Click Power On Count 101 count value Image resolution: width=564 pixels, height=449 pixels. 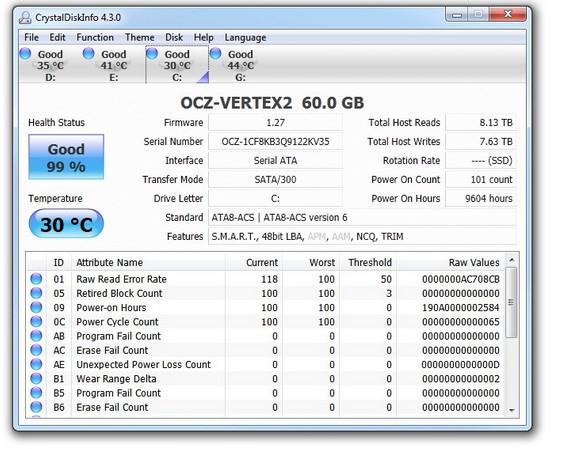(481, 180)
